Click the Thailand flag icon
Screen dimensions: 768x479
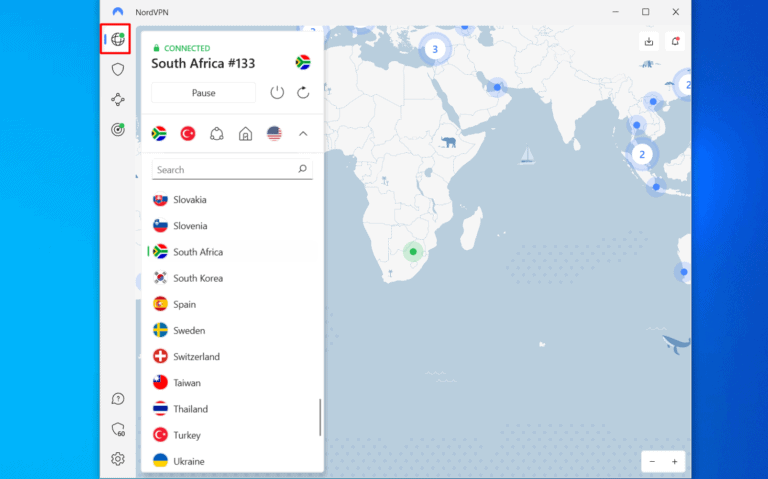tap(160, 409)
